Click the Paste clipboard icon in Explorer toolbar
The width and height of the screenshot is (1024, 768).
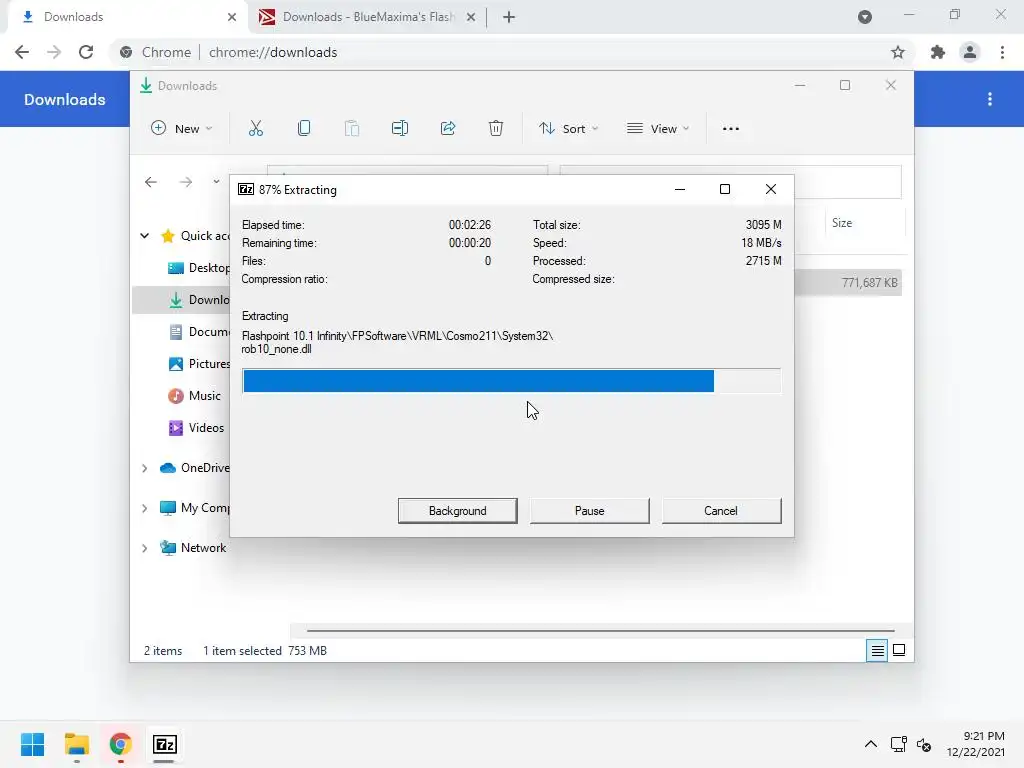click(351, 129)
